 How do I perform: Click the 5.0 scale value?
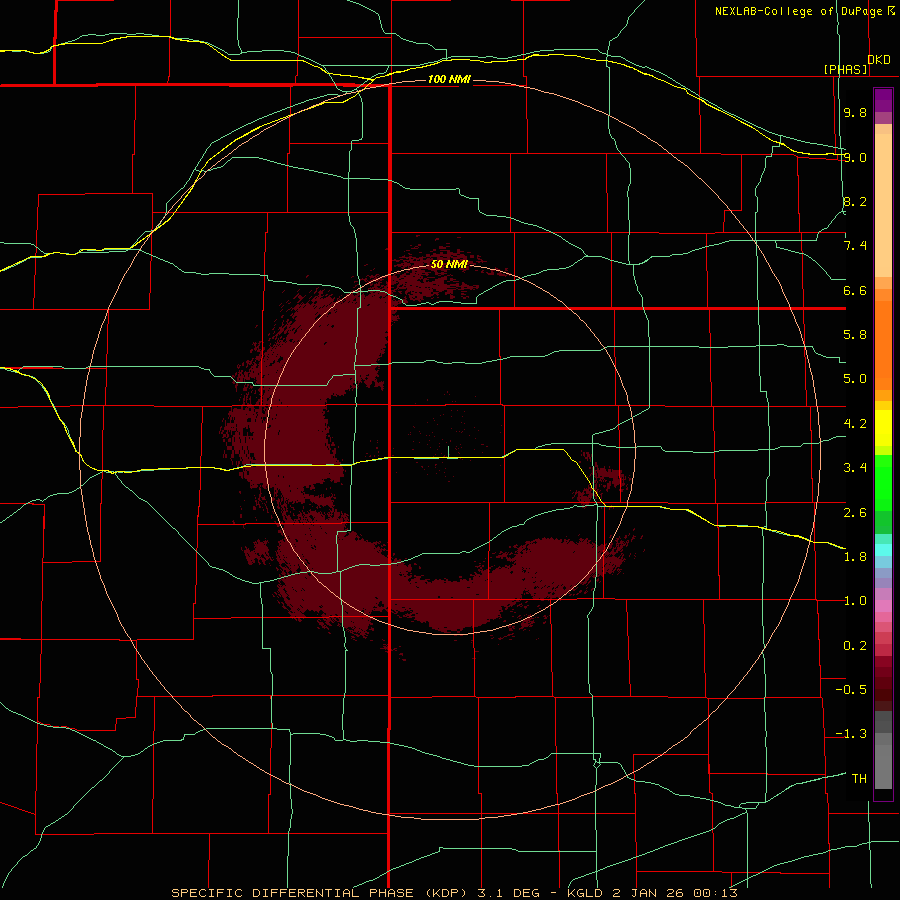click(855, 379)
